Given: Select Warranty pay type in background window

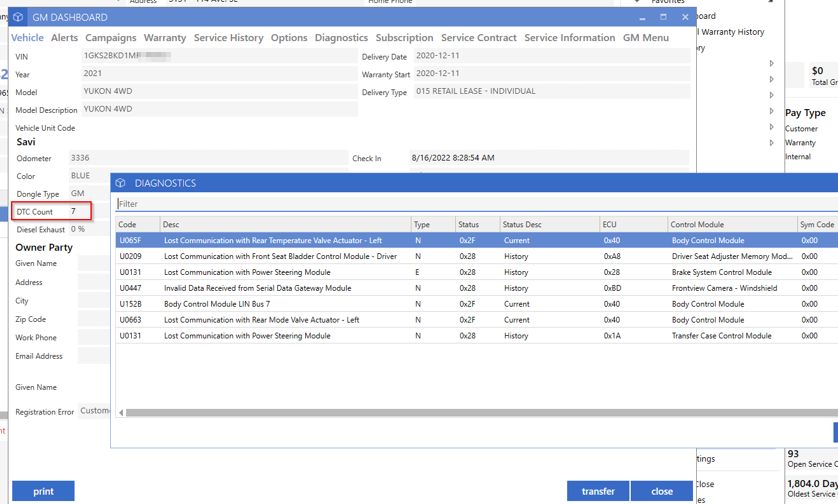Looking at the screenshot, I should [x=800, y=143].
